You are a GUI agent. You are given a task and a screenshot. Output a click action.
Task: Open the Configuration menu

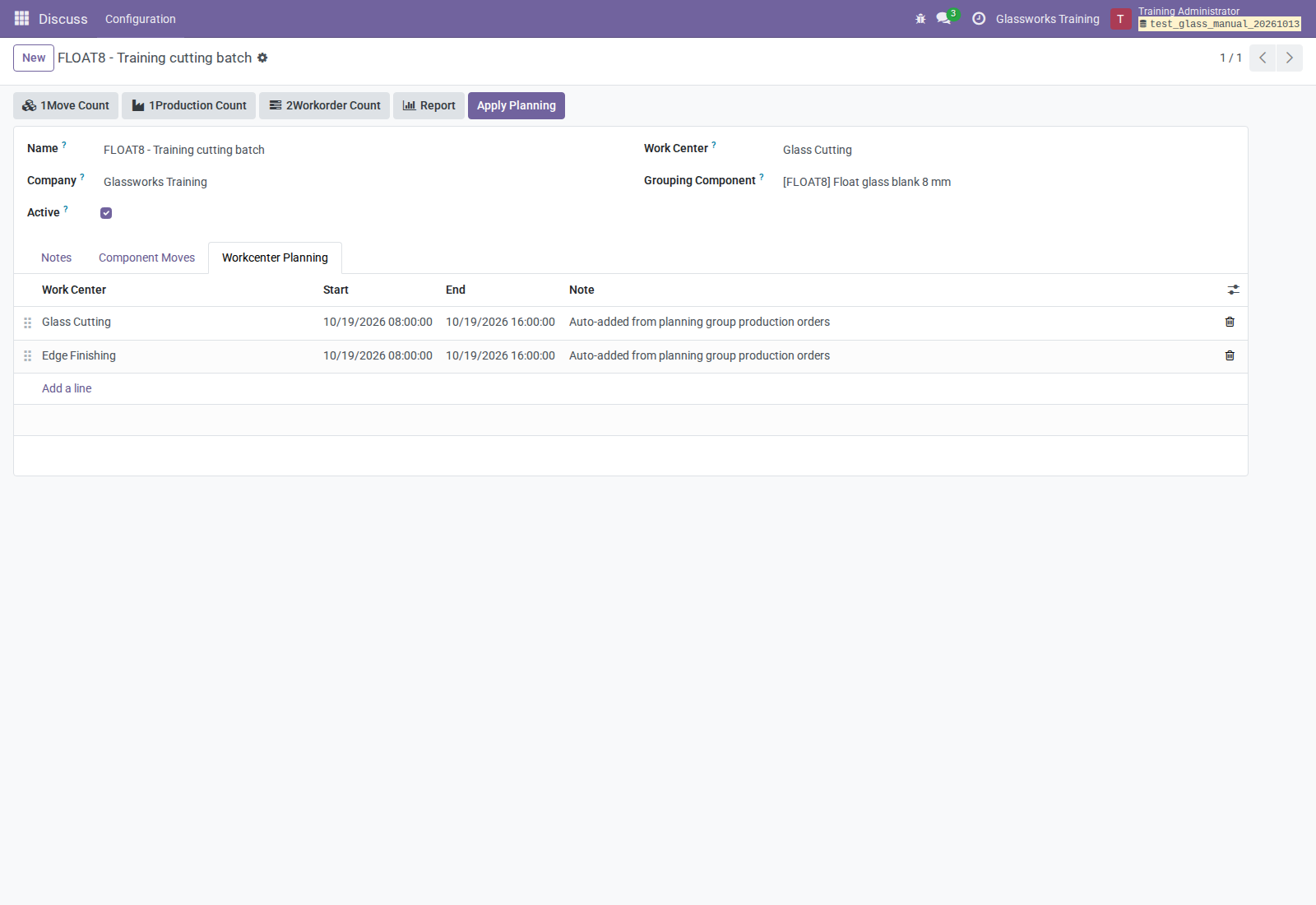click(140, 19)
